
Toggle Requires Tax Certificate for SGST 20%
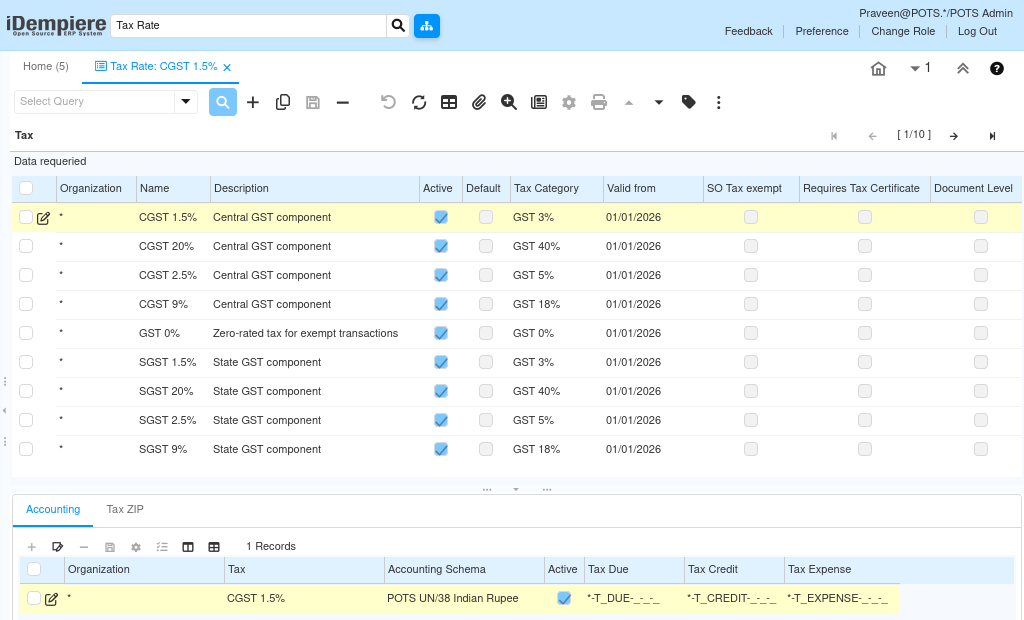865,391
